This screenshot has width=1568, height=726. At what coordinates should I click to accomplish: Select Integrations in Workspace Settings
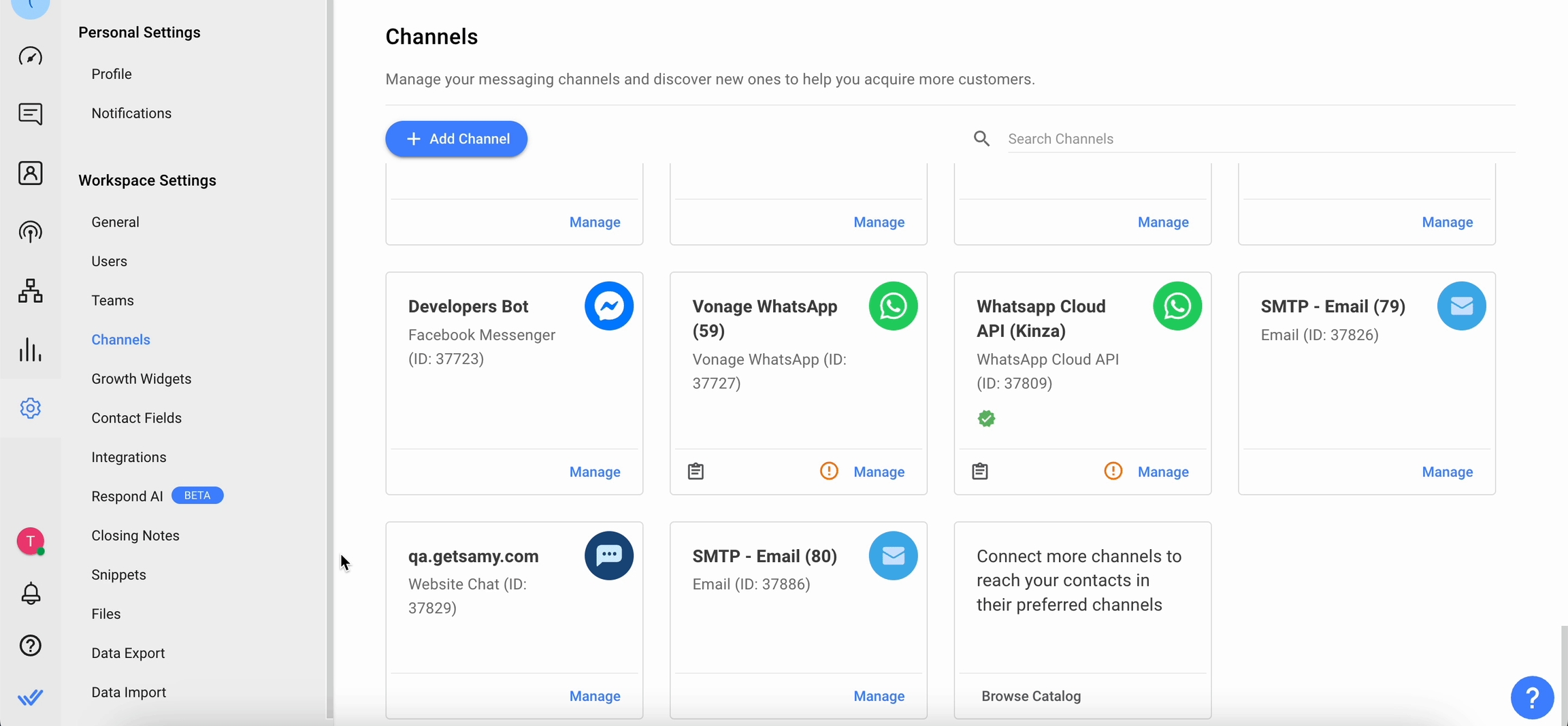129,457
